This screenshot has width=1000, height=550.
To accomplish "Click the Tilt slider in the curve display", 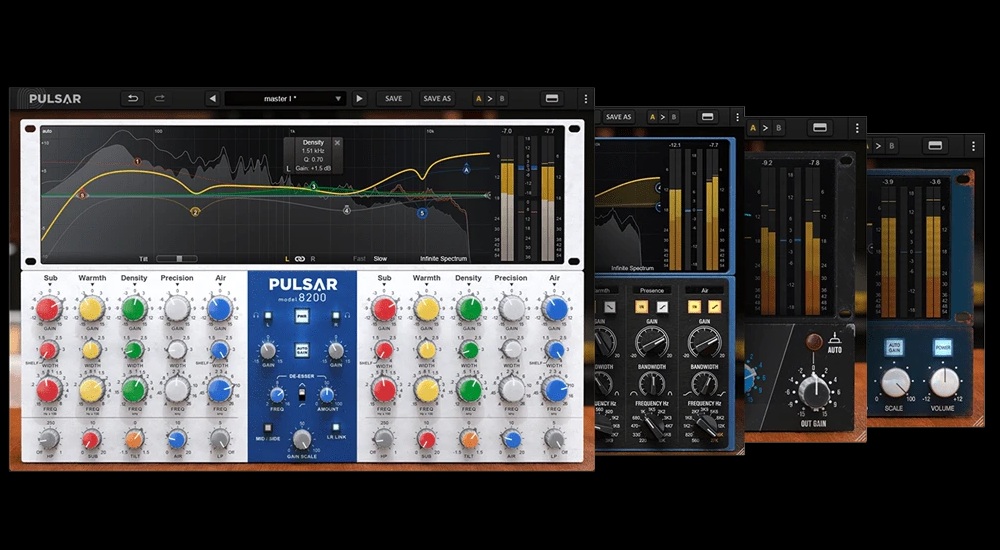I will [x=177, y=258].
